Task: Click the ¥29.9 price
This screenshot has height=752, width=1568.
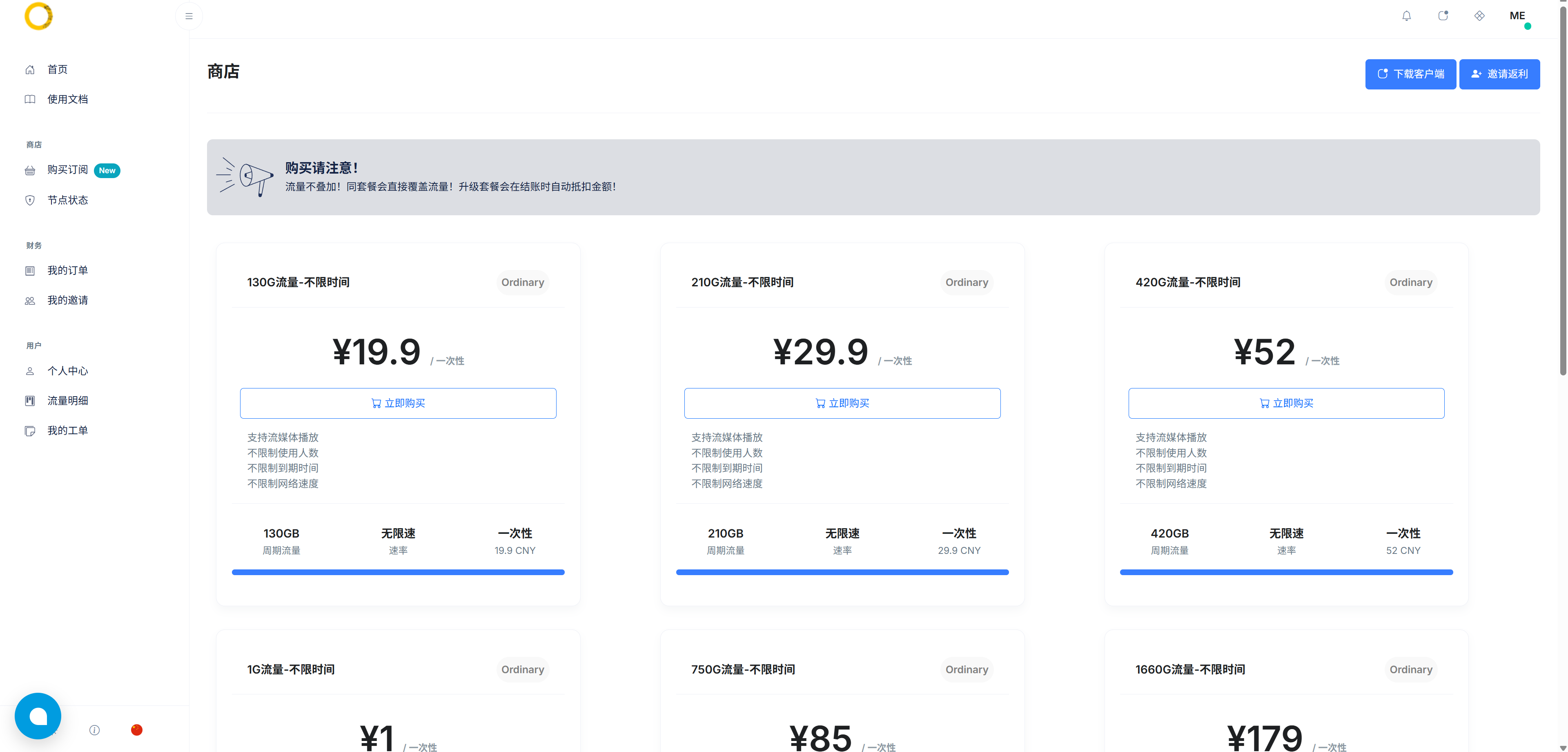Action: 820,352
